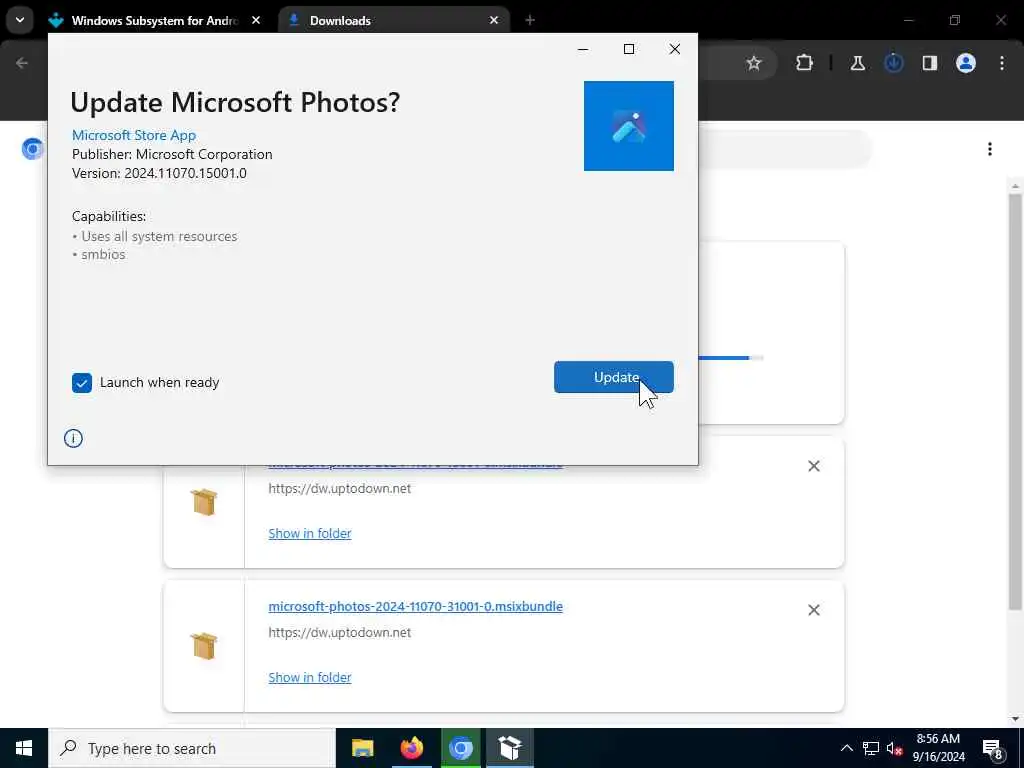Image resolution: width=1024 pixels, height=768 pixels.
Task: Open the Windows Start menu
Action: pos(24,748)
